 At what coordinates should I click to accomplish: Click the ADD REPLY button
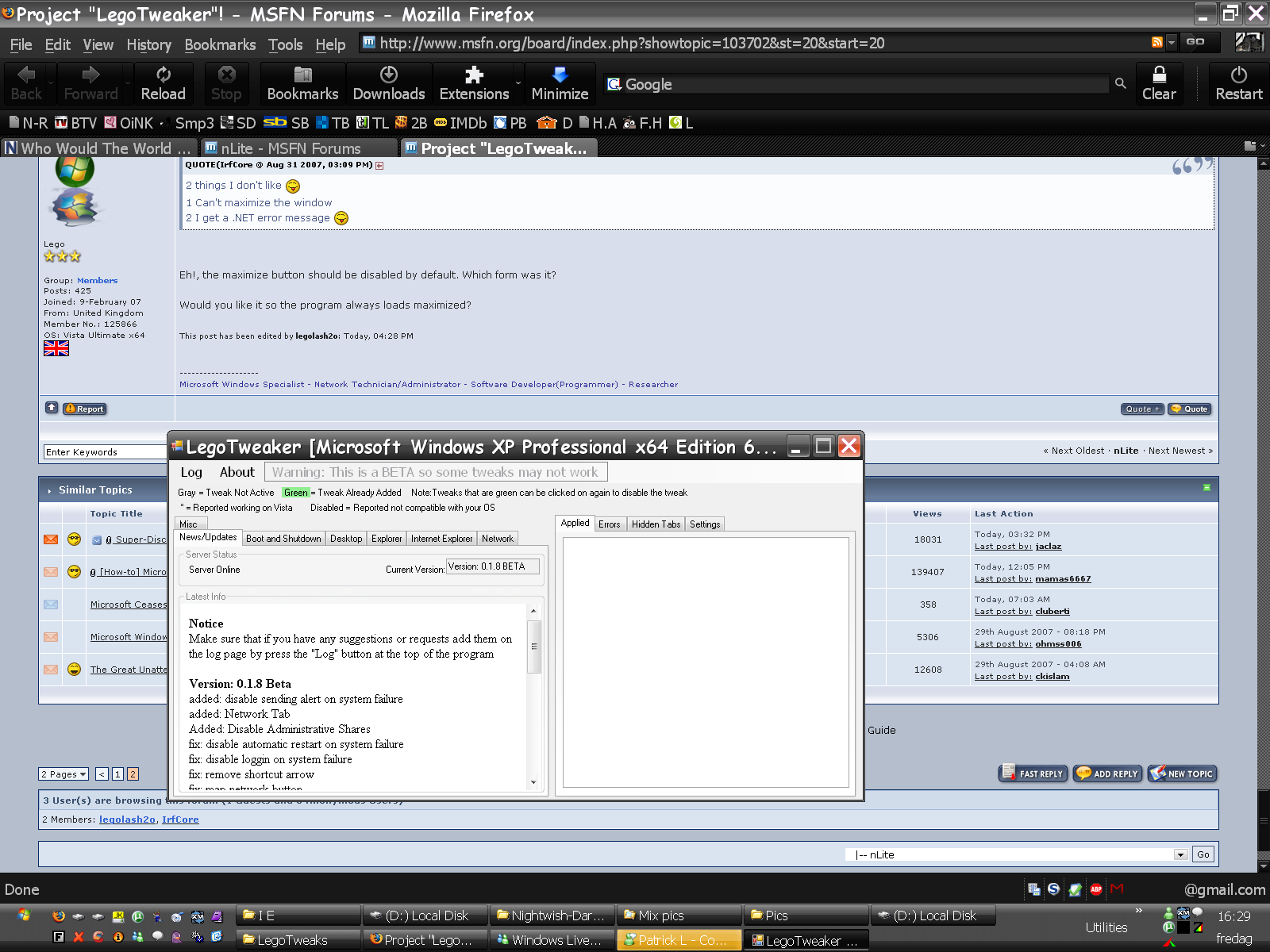pos(1107,773)
